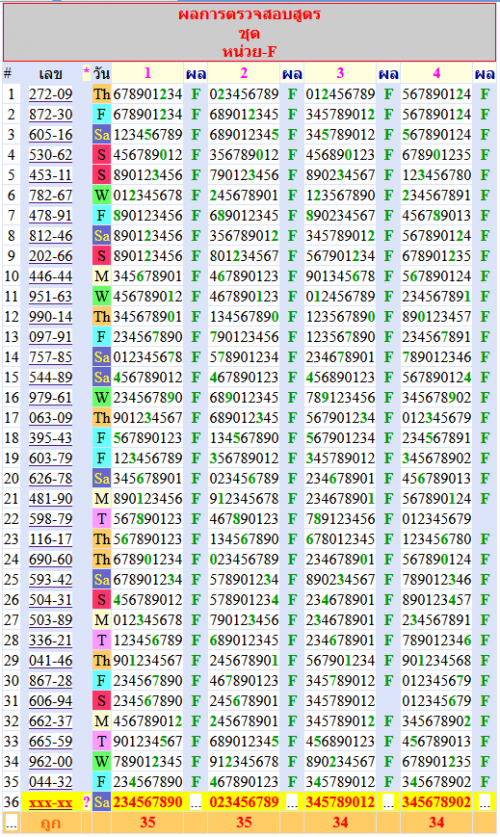Select the ? marker in row 36
This screenshot has width=500, height=837.
click(86, 802)
